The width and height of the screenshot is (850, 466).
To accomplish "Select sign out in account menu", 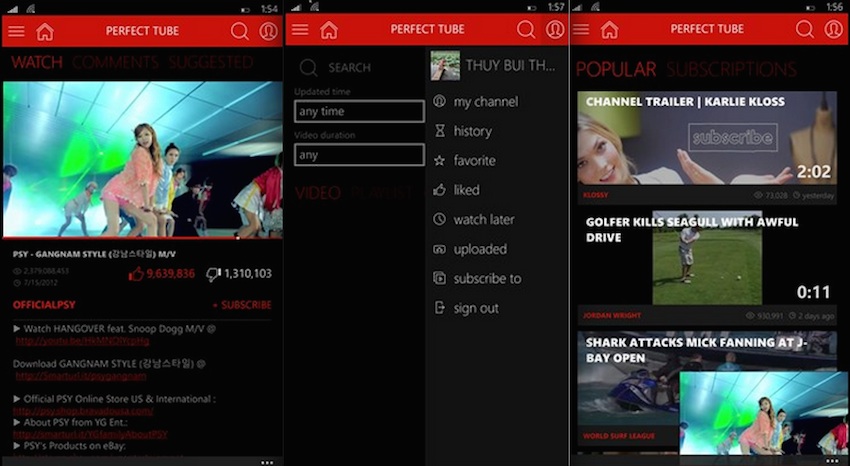I will (x=476, y=308).
